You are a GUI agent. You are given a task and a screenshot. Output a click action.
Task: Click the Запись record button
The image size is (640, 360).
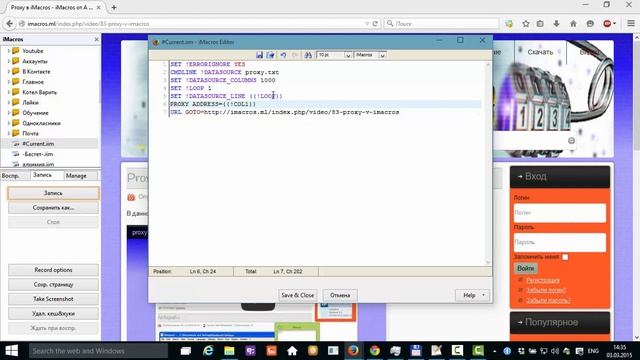(x=53, y=193)
